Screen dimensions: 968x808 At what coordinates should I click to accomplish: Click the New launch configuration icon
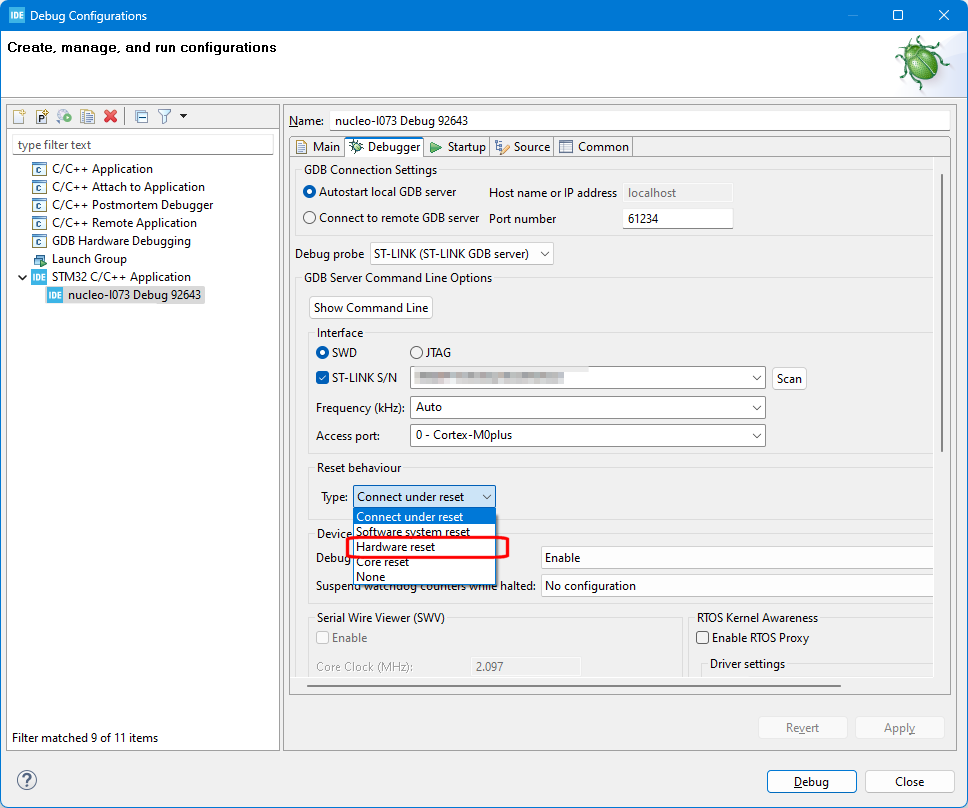[x=19, y=116]
